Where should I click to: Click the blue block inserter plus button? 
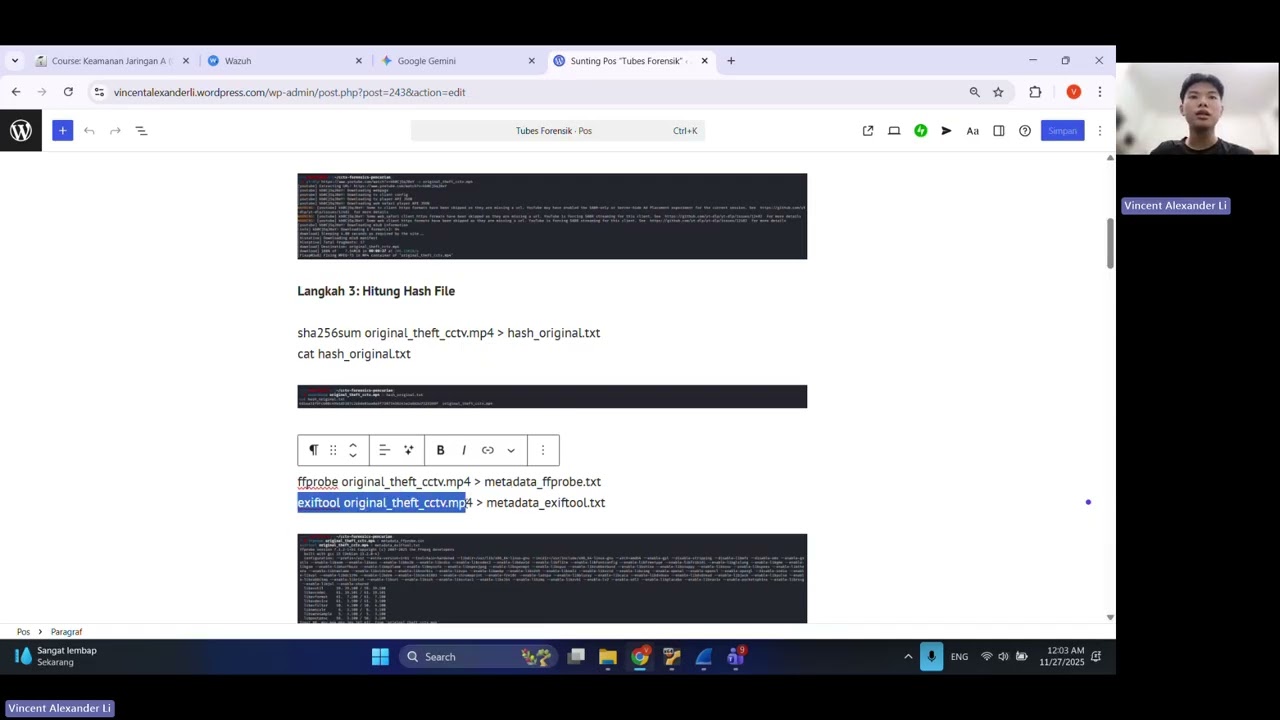click(62, 131)
